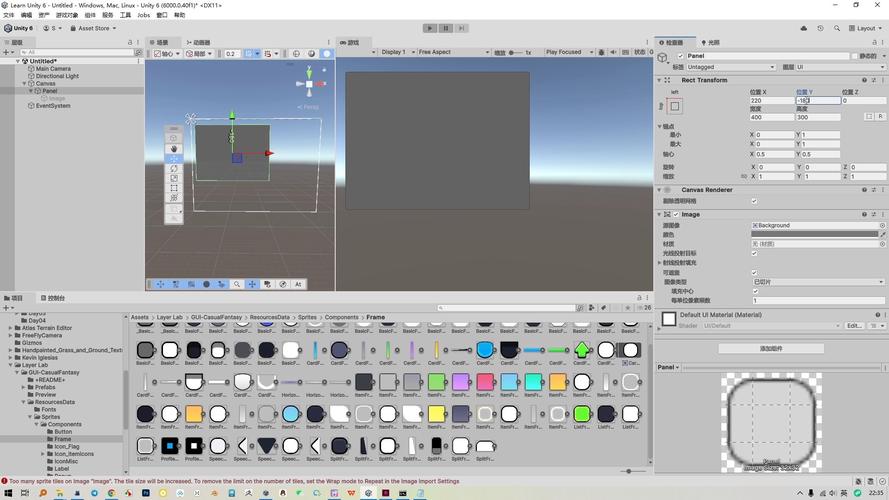Collapse the Canvas node in Hierarchy
889x500 pixels.
(24, 83)
